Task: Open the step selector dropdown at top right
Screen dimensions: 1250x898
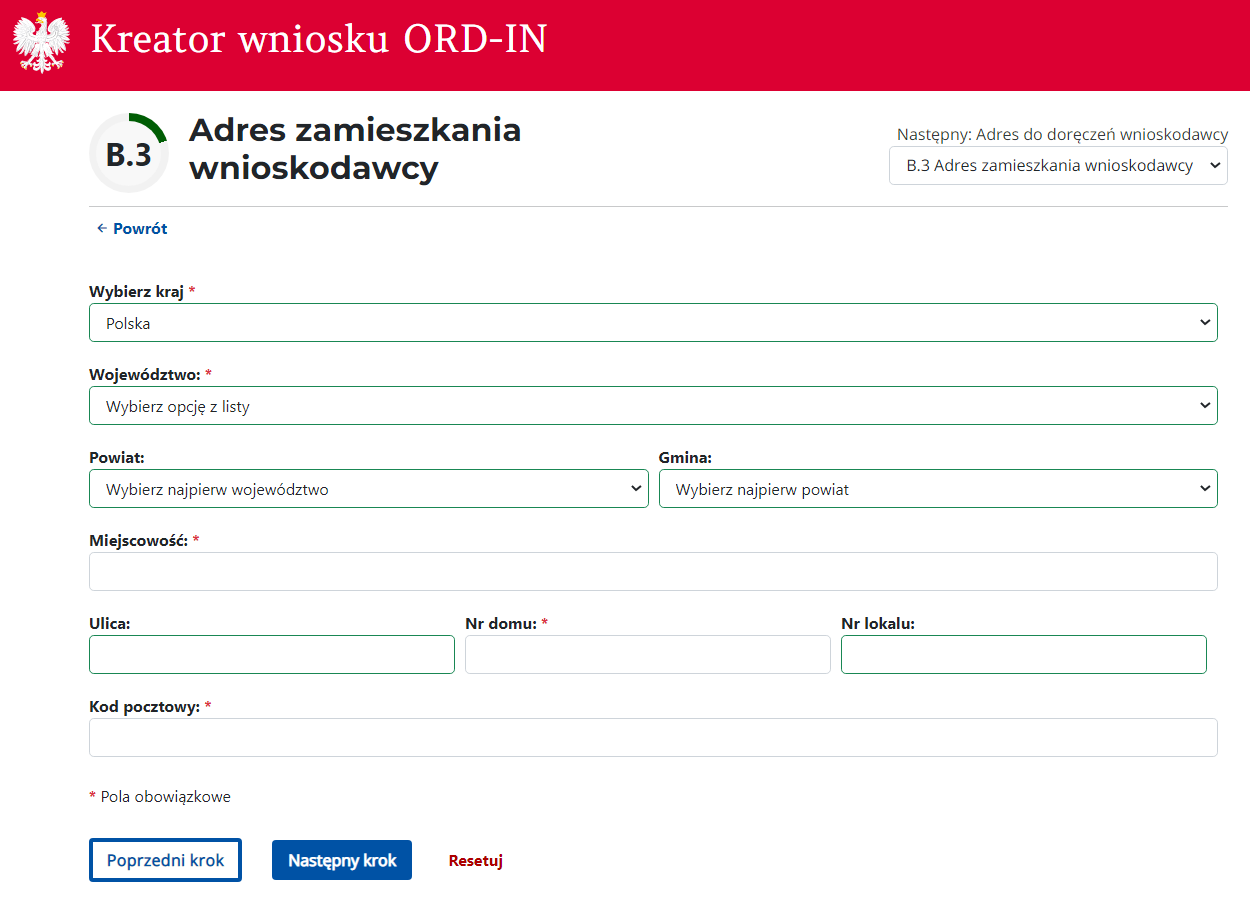Action: click(1057, 166)
